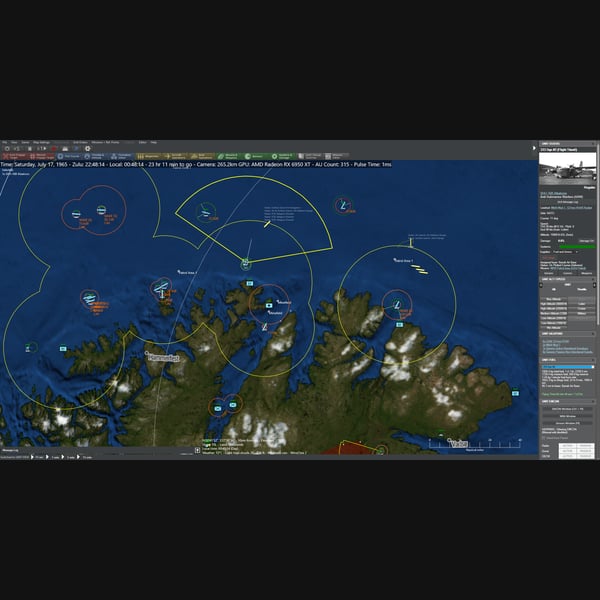Click the Damage Ctrl button
The height and width of the screenshot is (600, 600).
[586, 241]
